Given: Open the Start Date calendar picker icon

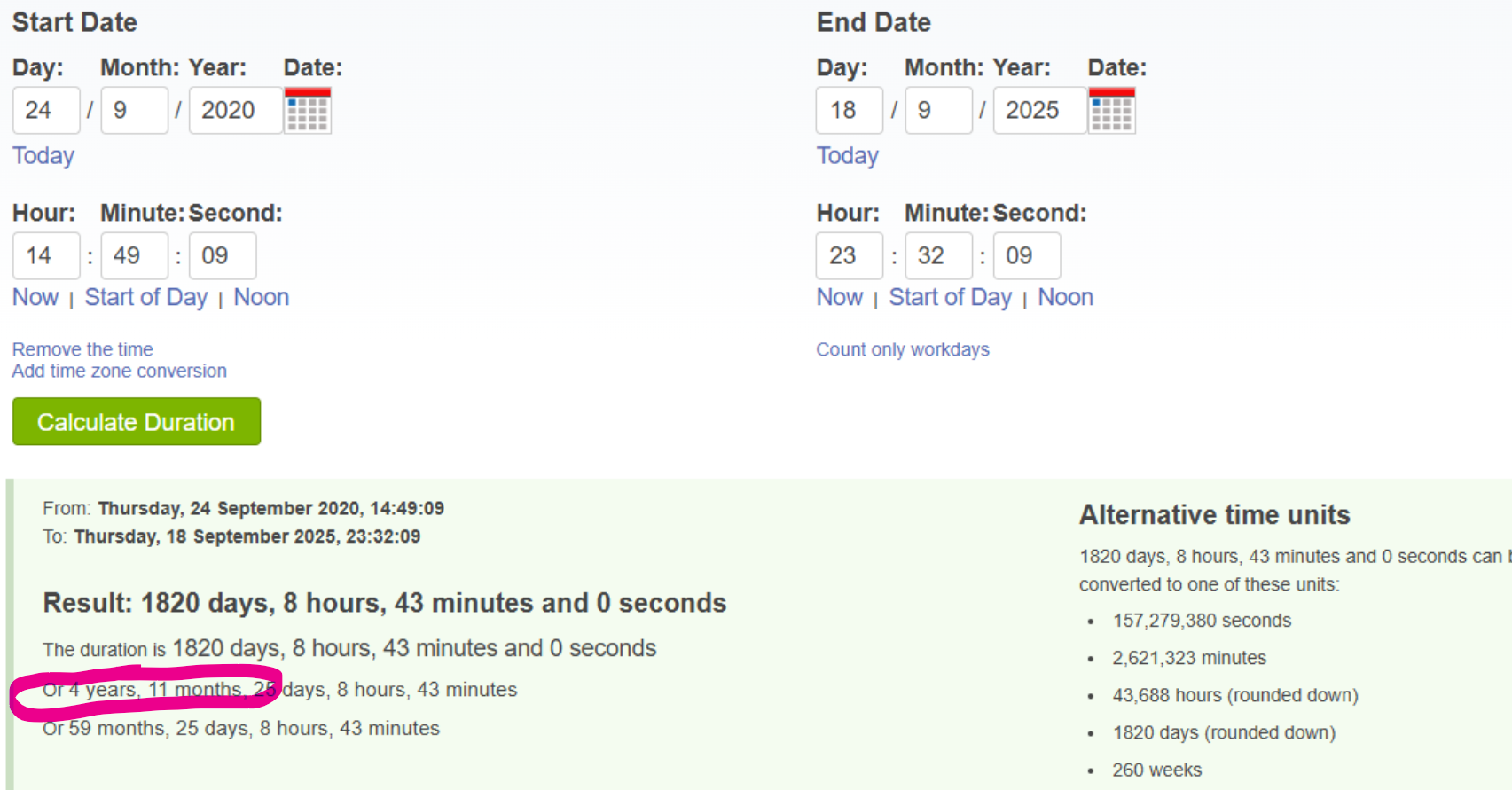Looking at the screenshot, I should click(308, 111).
